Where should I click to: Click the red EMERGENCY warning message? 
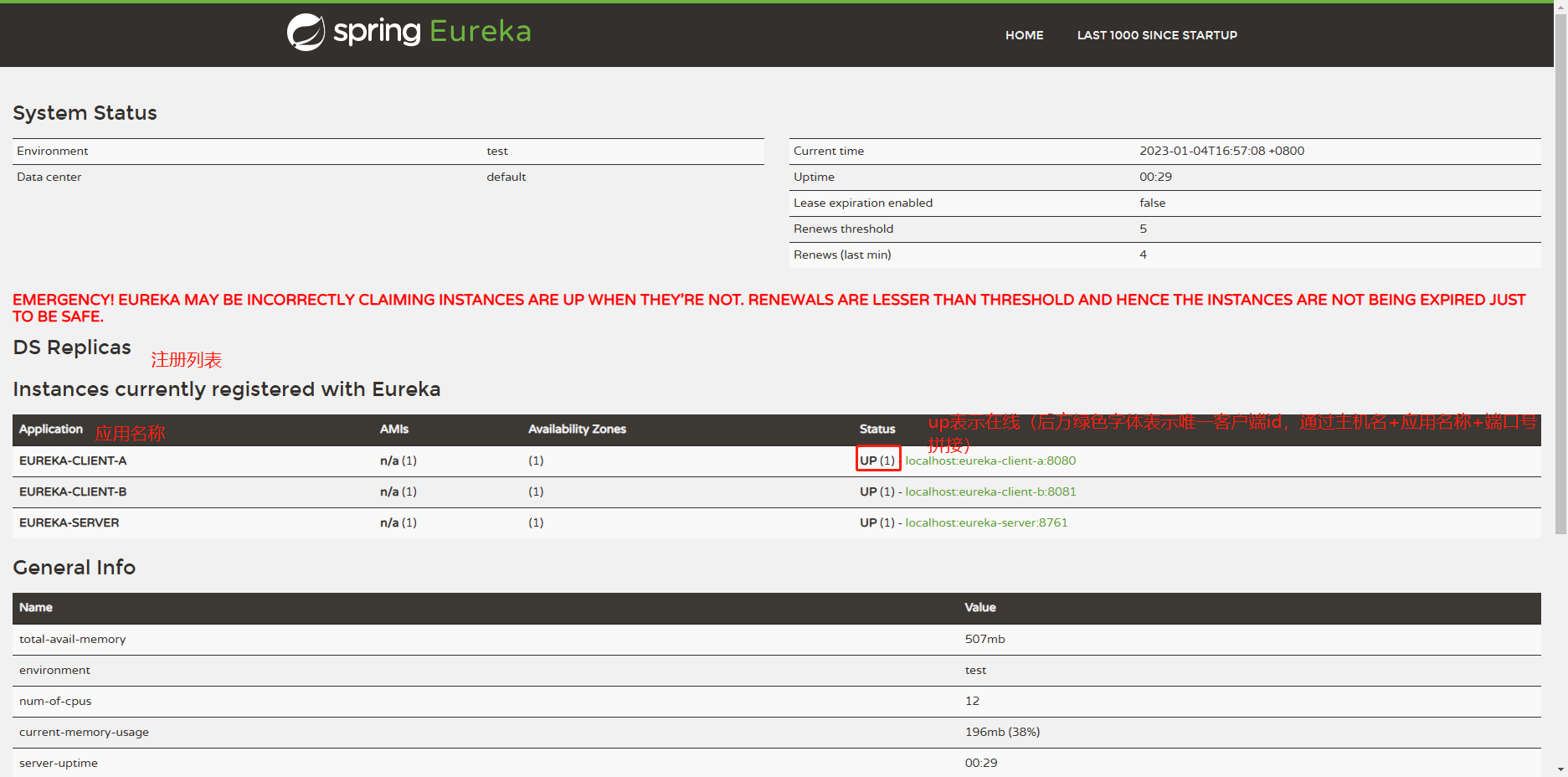click(x=769, y=308)
